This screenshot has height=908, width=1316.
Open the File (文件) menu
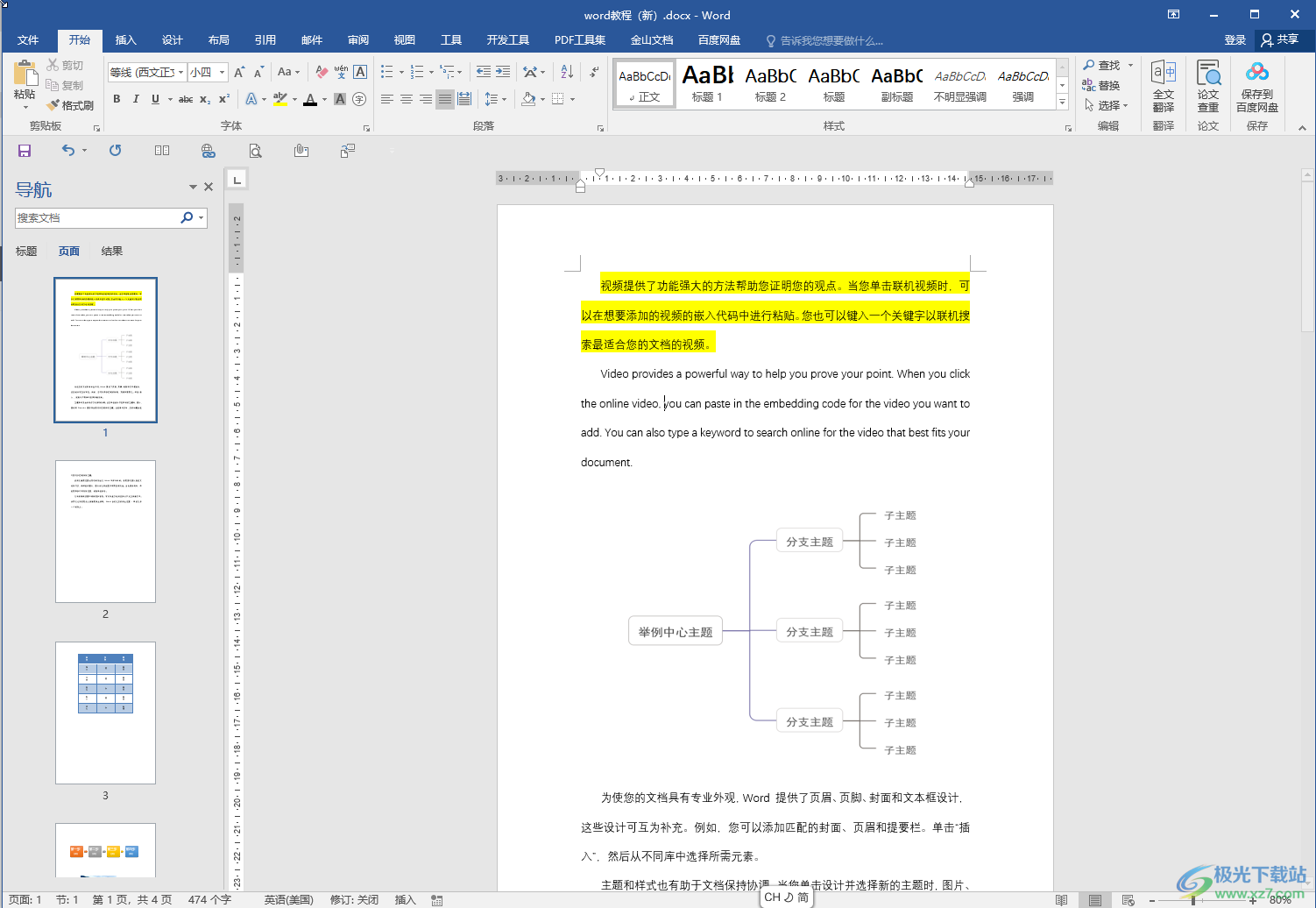[x=28, y=40]
